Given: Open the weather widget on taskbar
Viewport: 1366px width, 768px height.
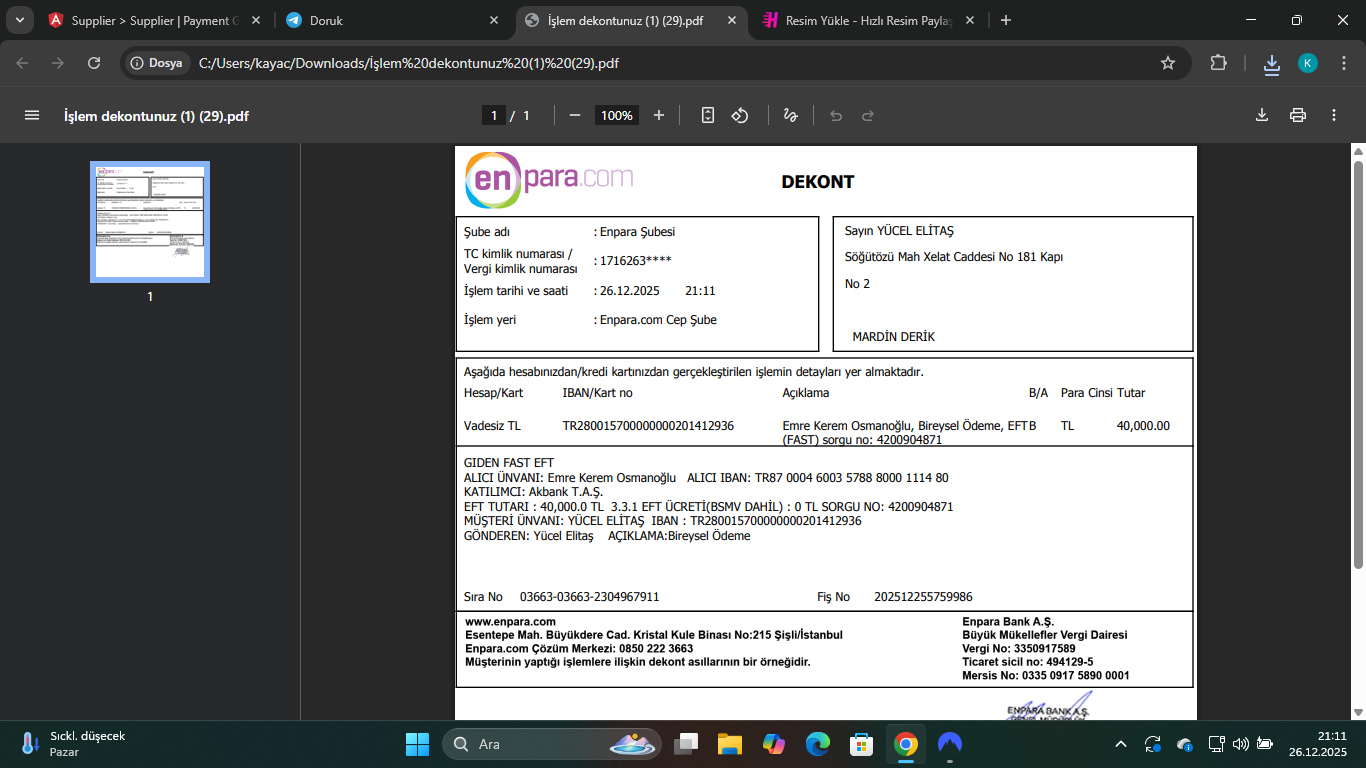Looking at the screenshot, I should 72,744.
